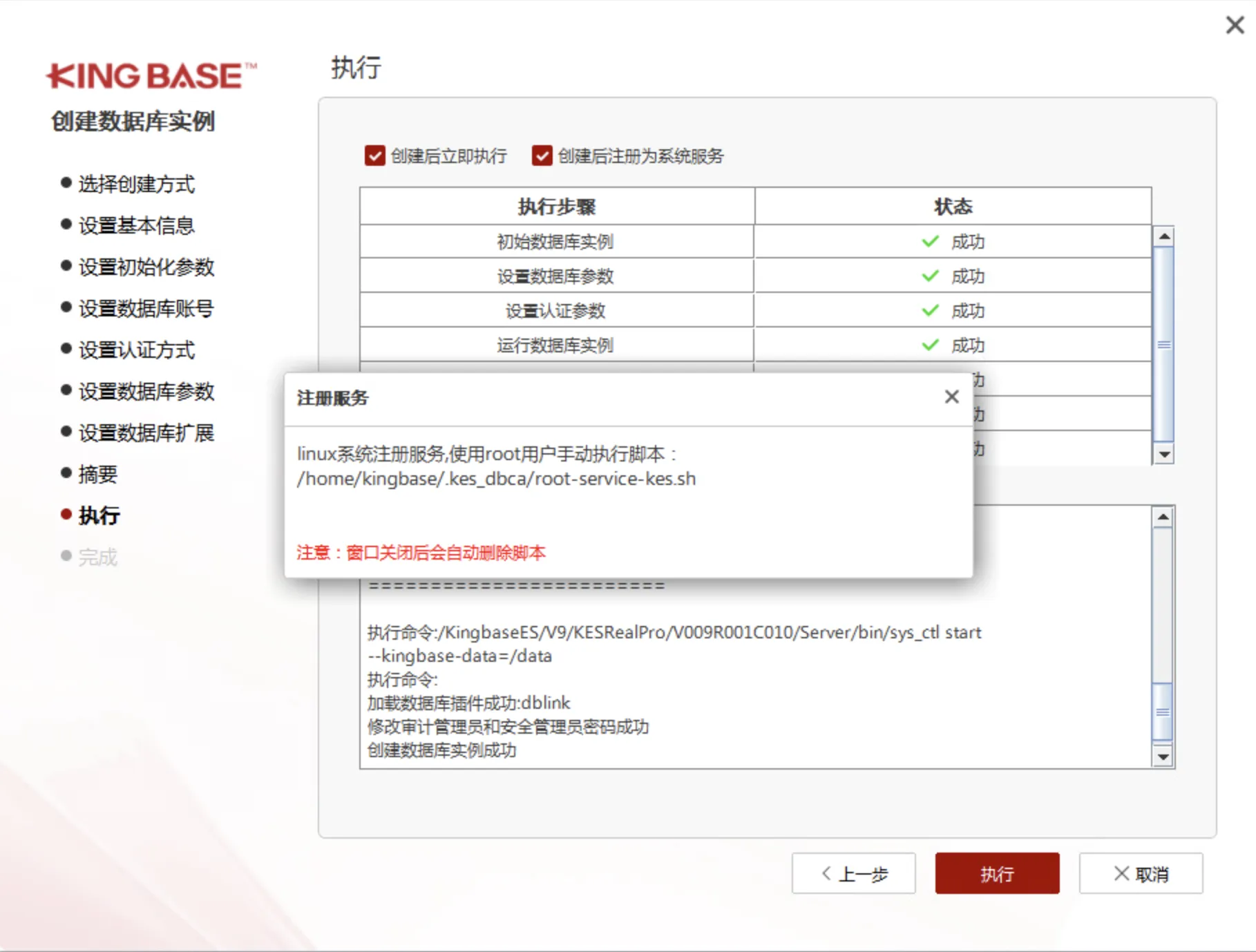1256x952 pixels.
Task: Click the success icon next to 设置认证参数
Action: [929, 310]
